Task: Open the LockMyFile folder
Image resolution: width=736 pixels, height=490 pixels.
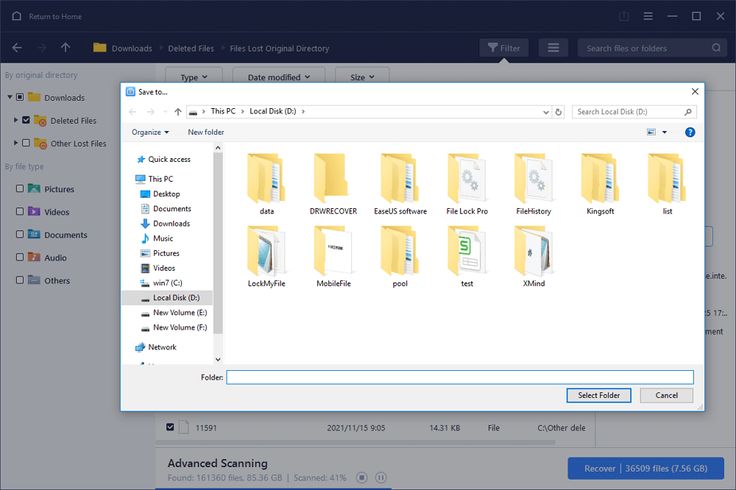Action: 267,253
